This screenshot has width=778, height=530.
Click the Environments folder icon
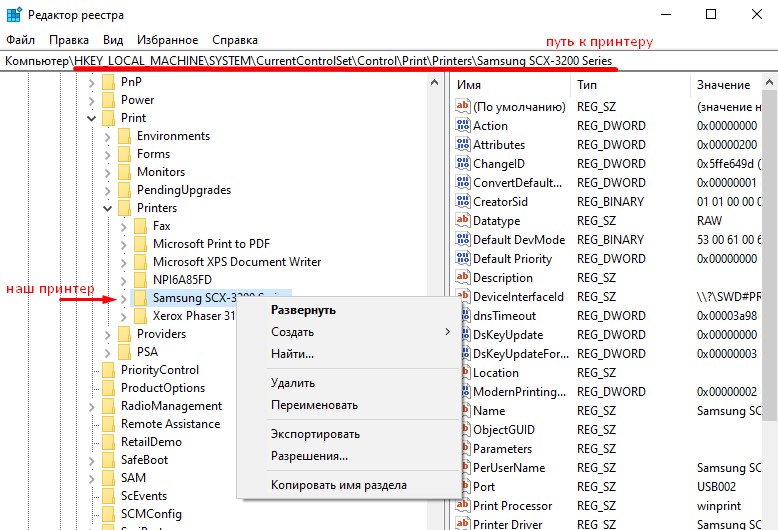point(125,136)
